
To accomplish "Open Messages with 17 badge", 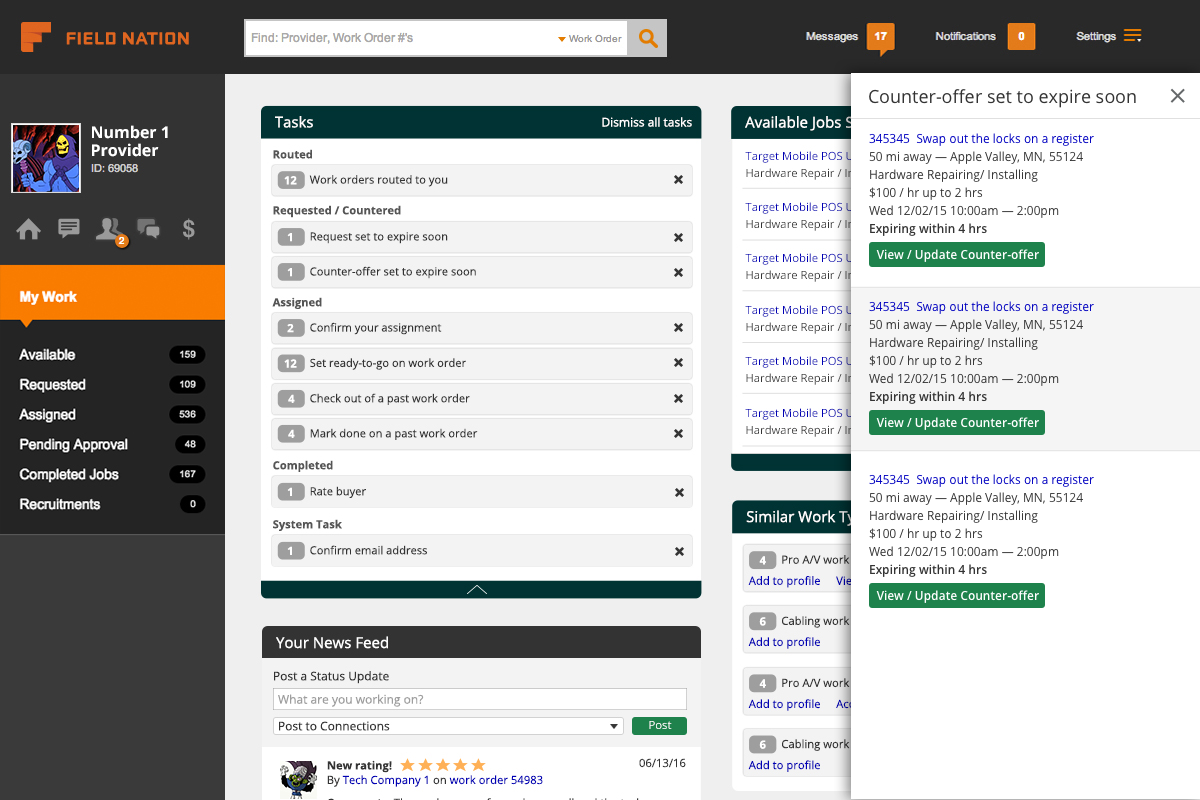I will [x=850, y=37].
